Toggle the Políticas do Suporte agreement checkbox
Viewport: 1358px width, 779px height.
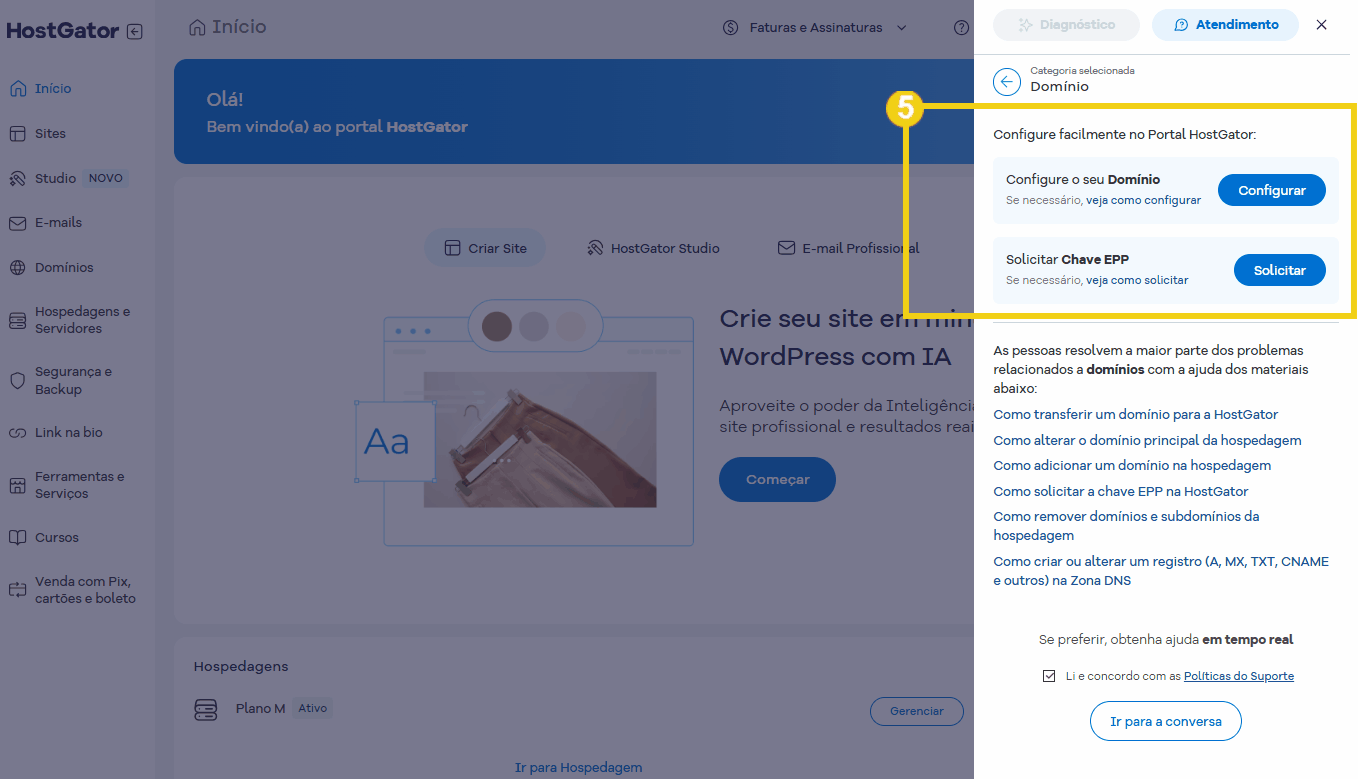pos(1048,676)
